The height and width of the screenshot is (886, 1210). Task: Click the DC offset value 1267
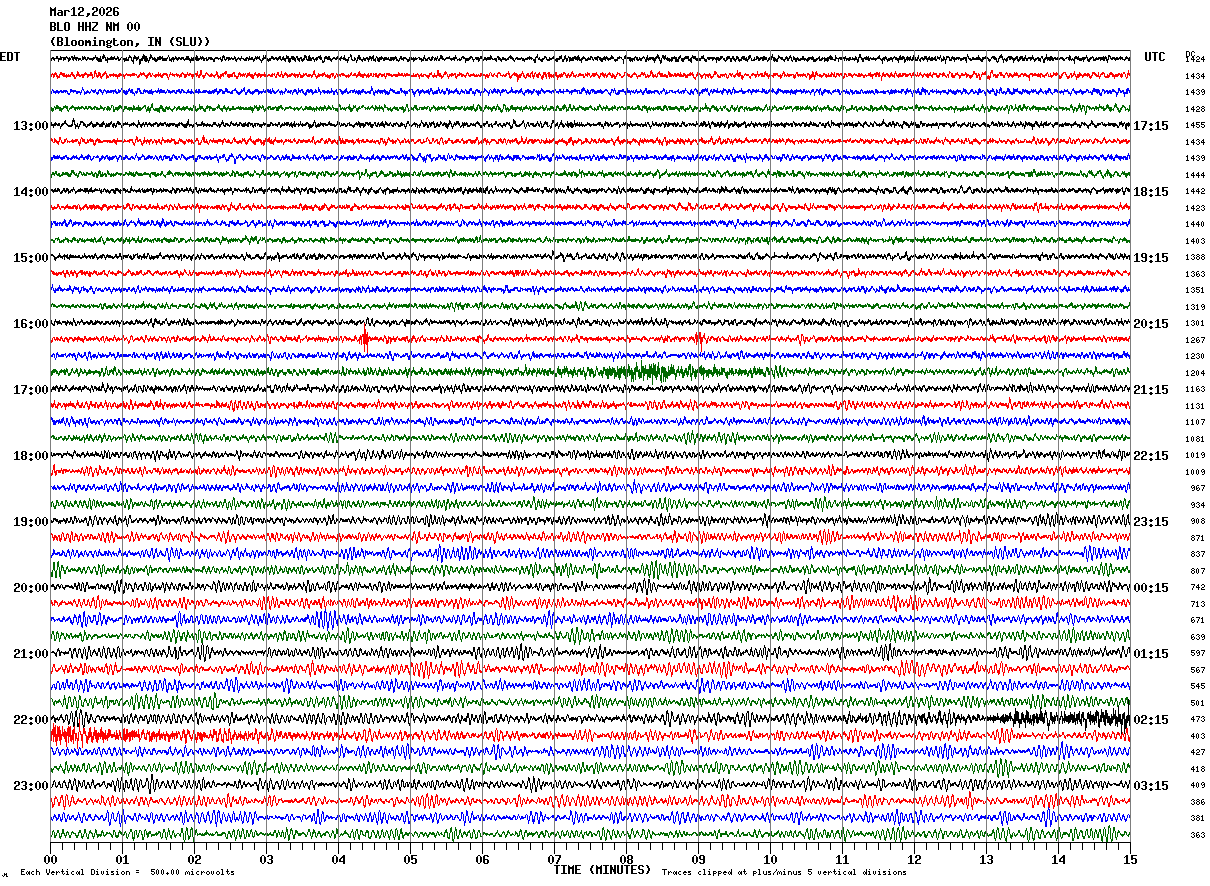tap(1195, 340)
